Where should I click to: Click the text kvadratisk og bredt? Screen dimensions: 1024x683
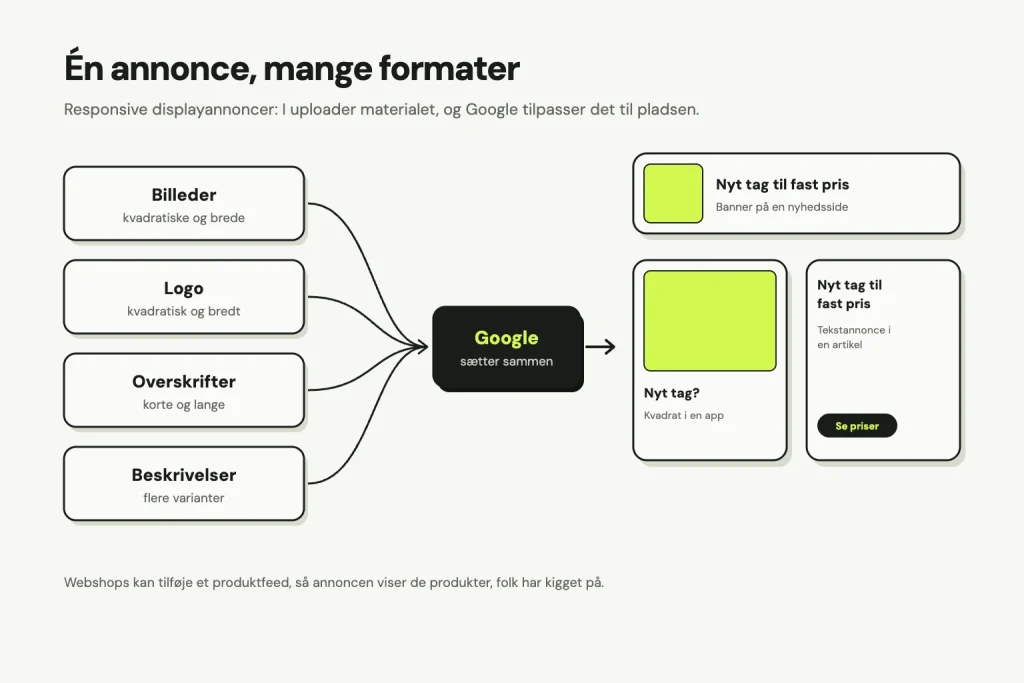(x=184, y=311)
